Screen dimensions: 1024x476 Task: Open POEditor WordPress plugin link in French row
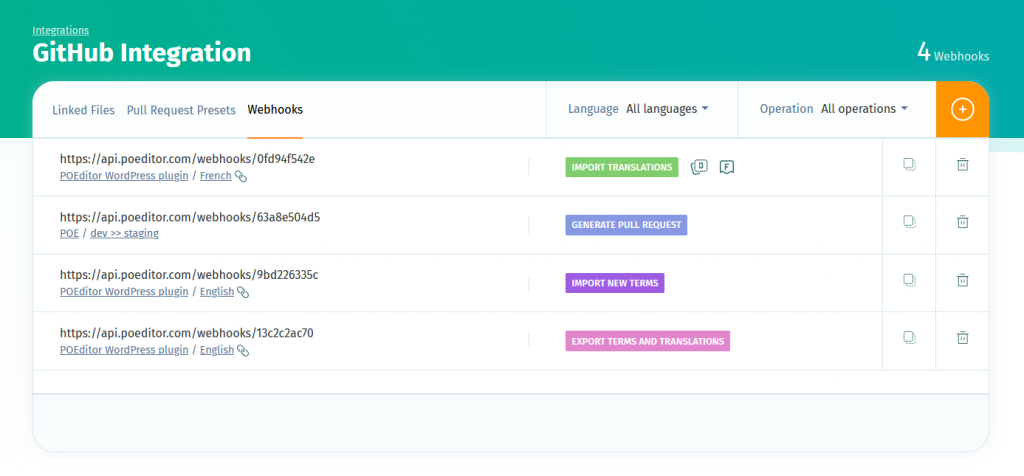(x=124, y=176)
